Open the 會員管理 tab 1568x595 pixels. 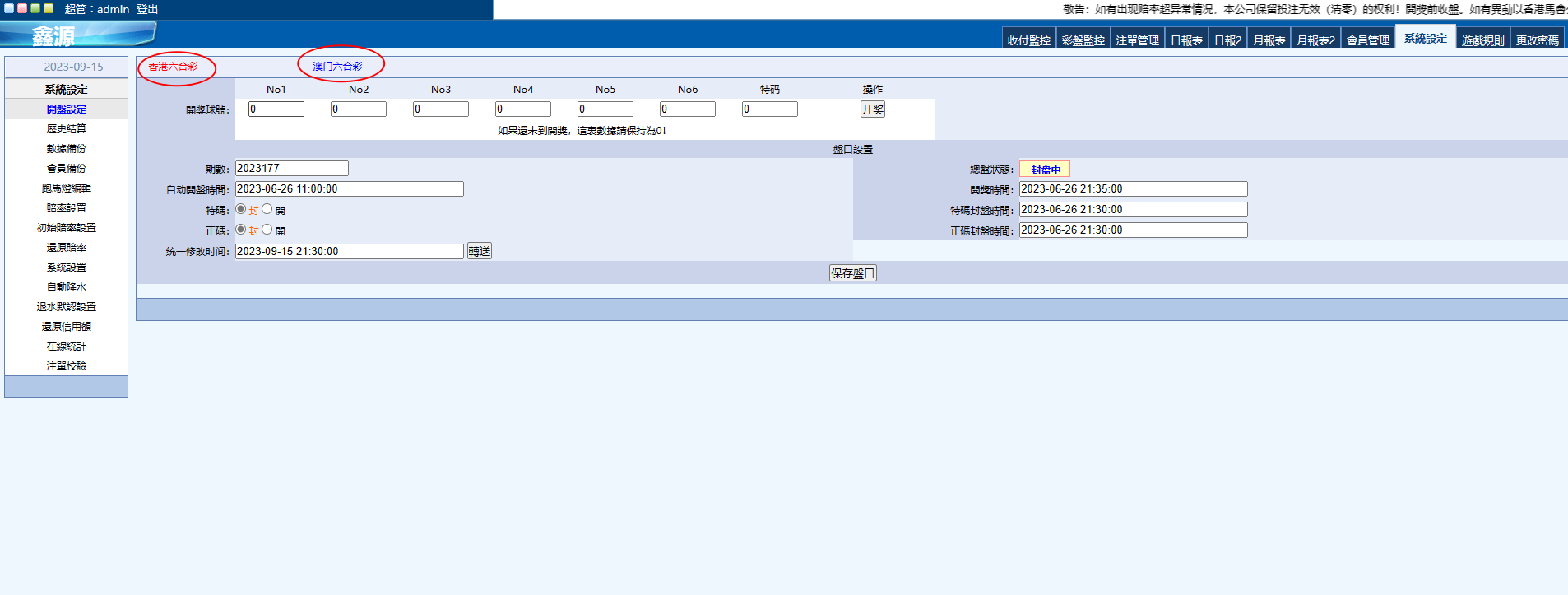pyautogui.click(x=1368, y=40)
